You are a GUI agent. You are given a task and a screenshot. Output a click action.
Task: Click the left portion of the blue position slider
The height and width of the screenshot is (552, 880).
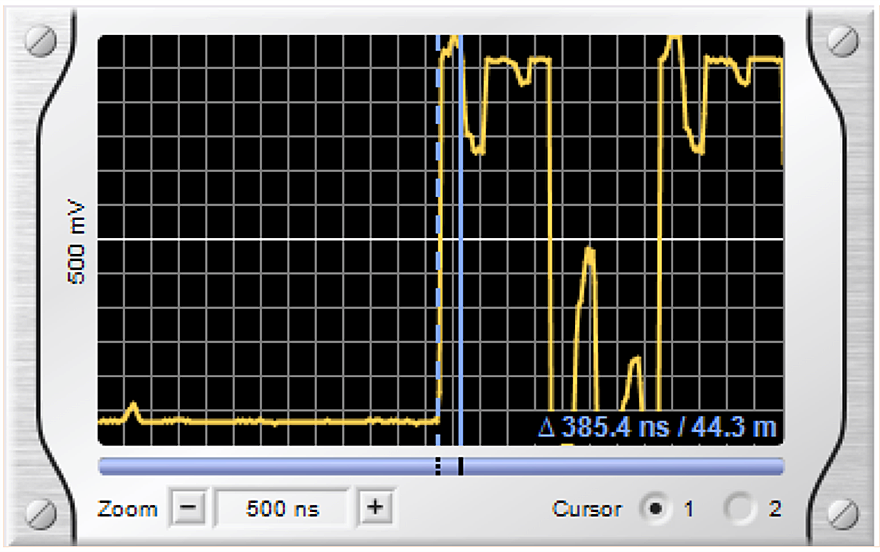click(x=267, y=466)
